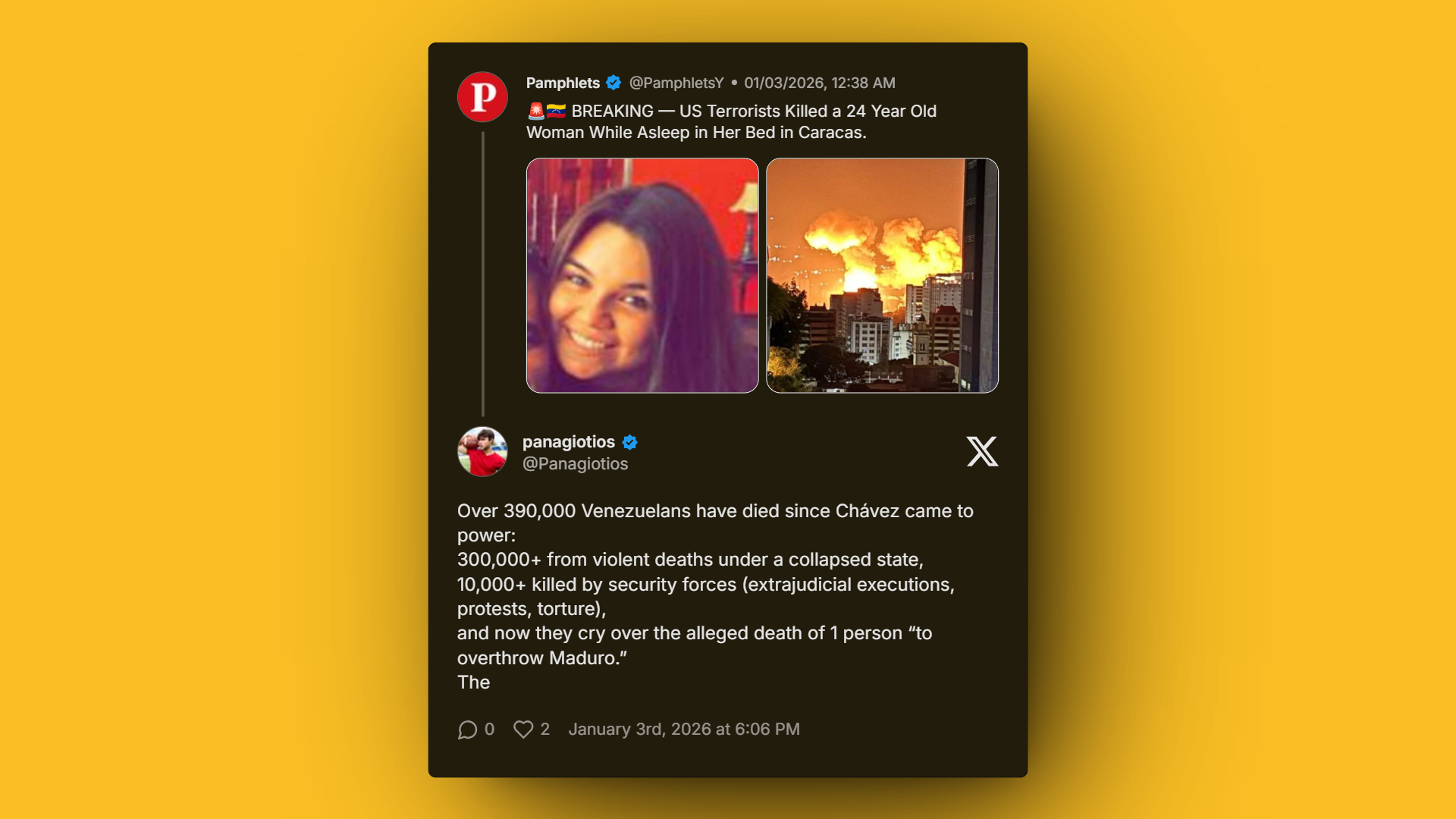Click the reply speech bubble icon
This screenshot has width=1456, height=819.
pos(467,730)
